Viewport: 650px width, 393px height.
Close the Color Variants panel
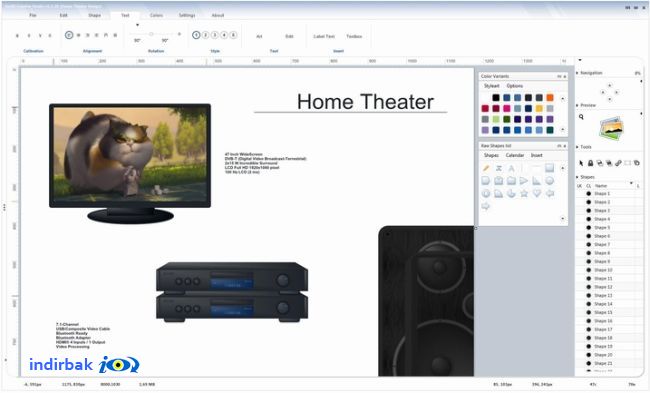point(565,76)
